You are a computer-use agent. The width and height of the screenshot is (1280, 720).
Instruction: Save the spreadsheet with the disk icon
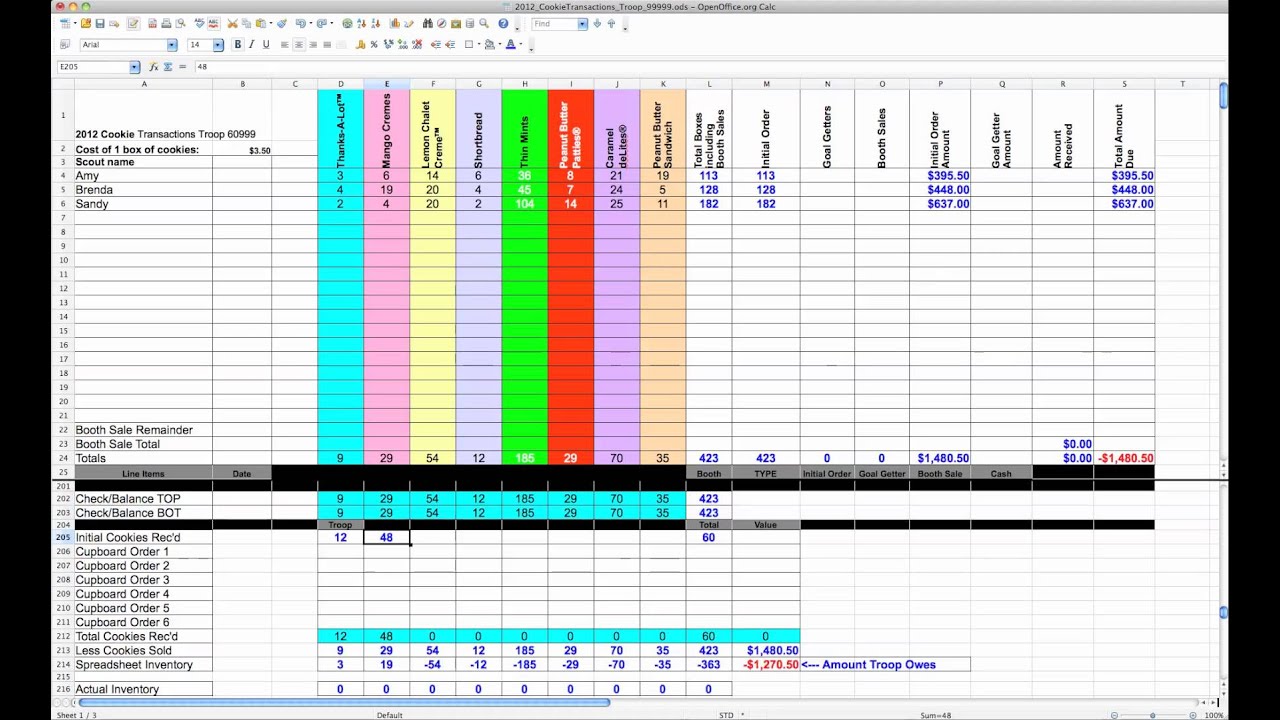[x=100, y=23]
